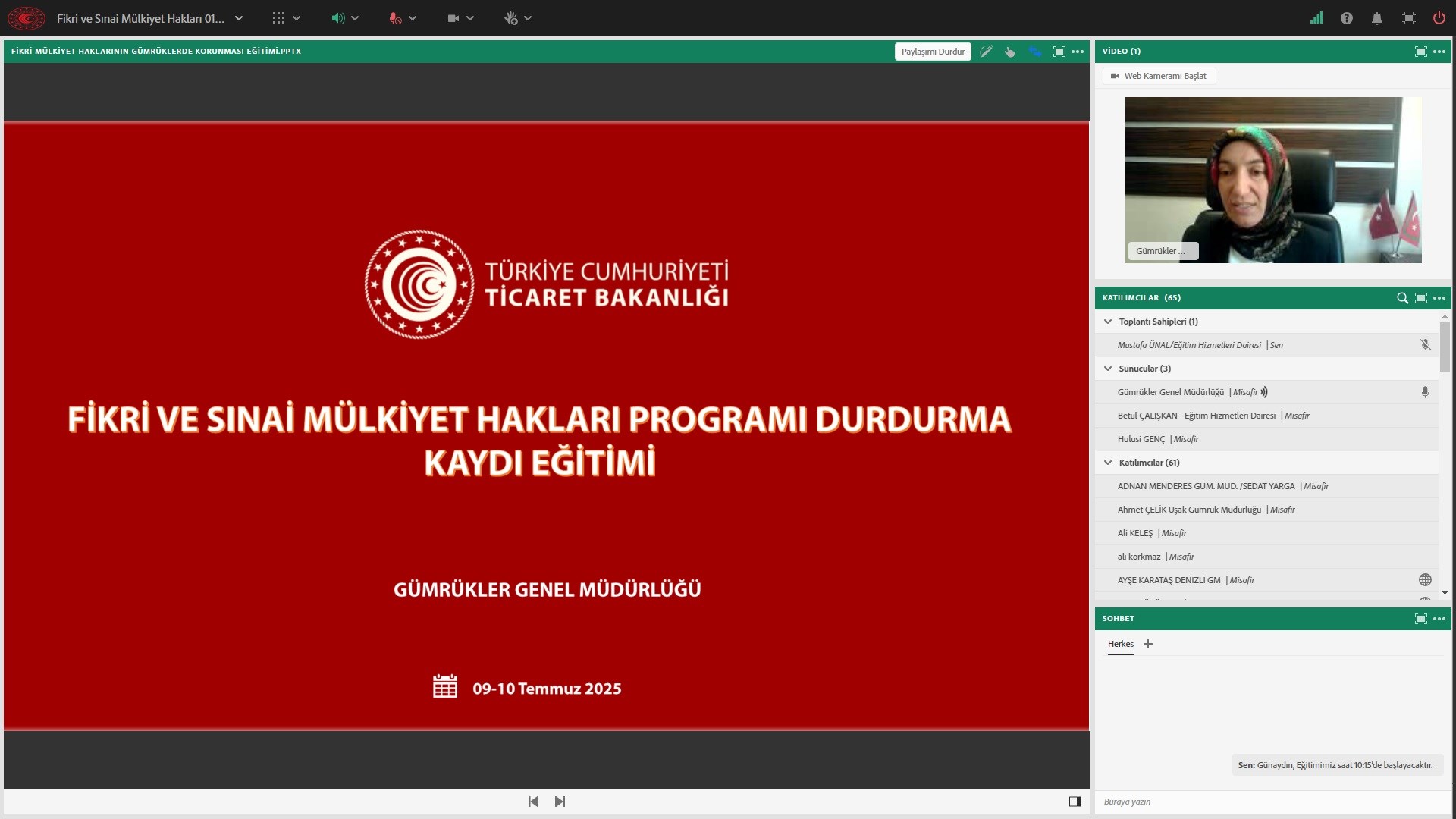Collapse Toplantı Sahipleri group
1456x819 pixels.
(1108, 322)
